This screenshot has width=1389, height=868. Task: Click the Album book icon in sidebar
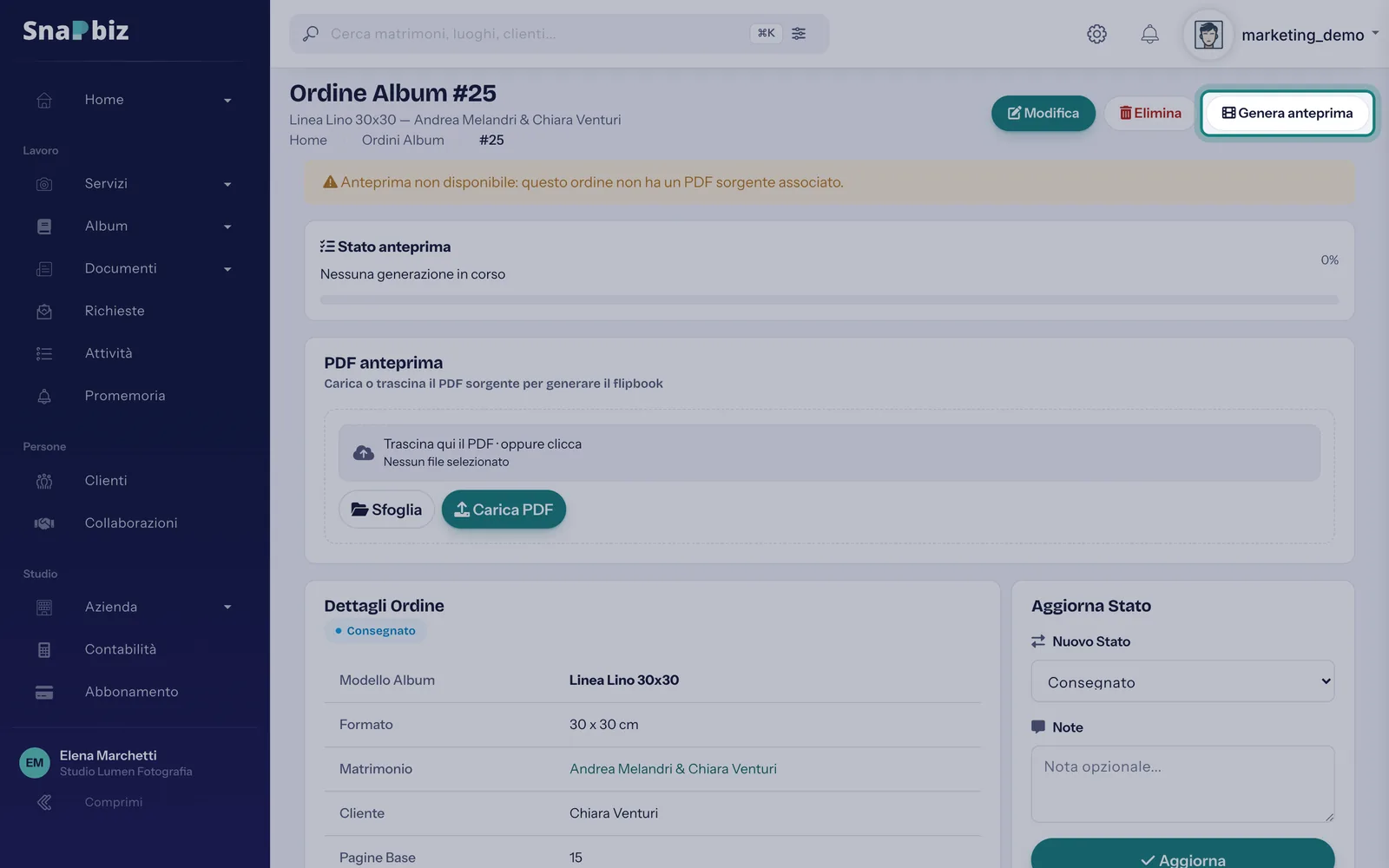click(44, 227)
